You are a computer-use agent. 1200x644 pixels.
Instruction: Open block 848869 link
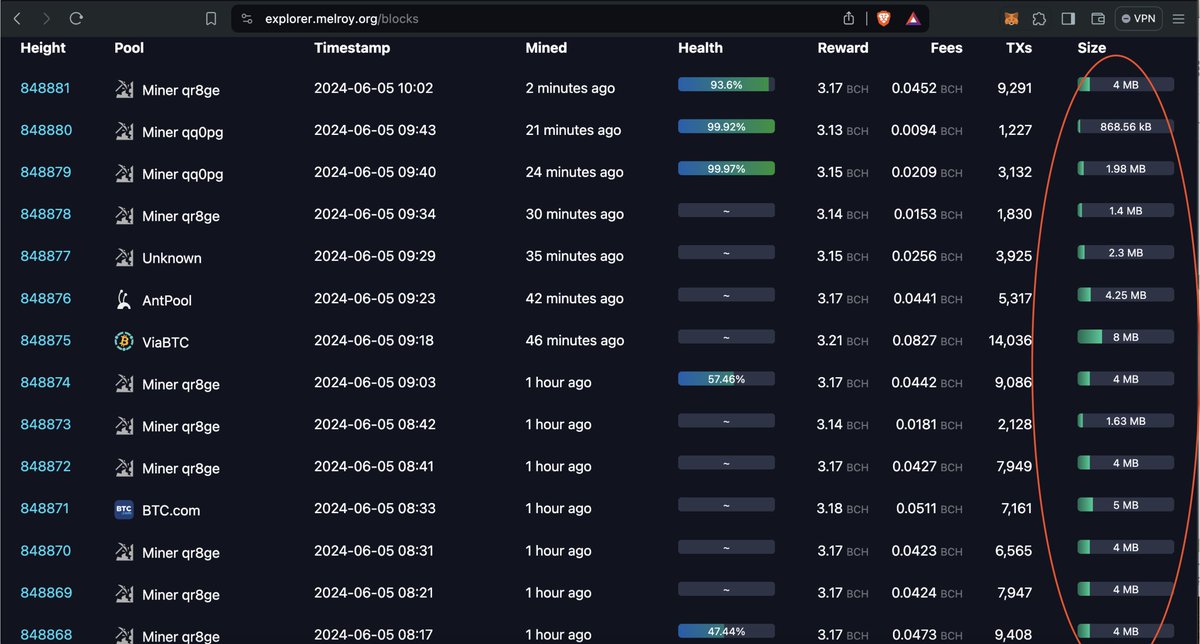(x=46, y=592)
